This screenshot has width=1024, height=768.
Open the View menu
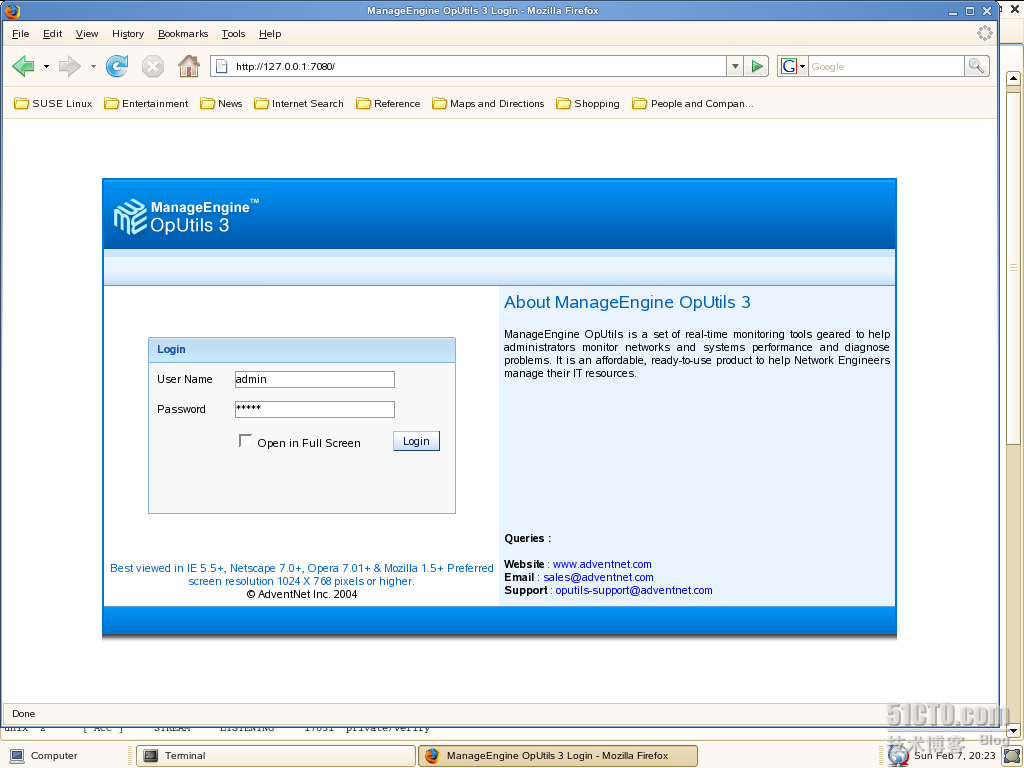(87, 33)
